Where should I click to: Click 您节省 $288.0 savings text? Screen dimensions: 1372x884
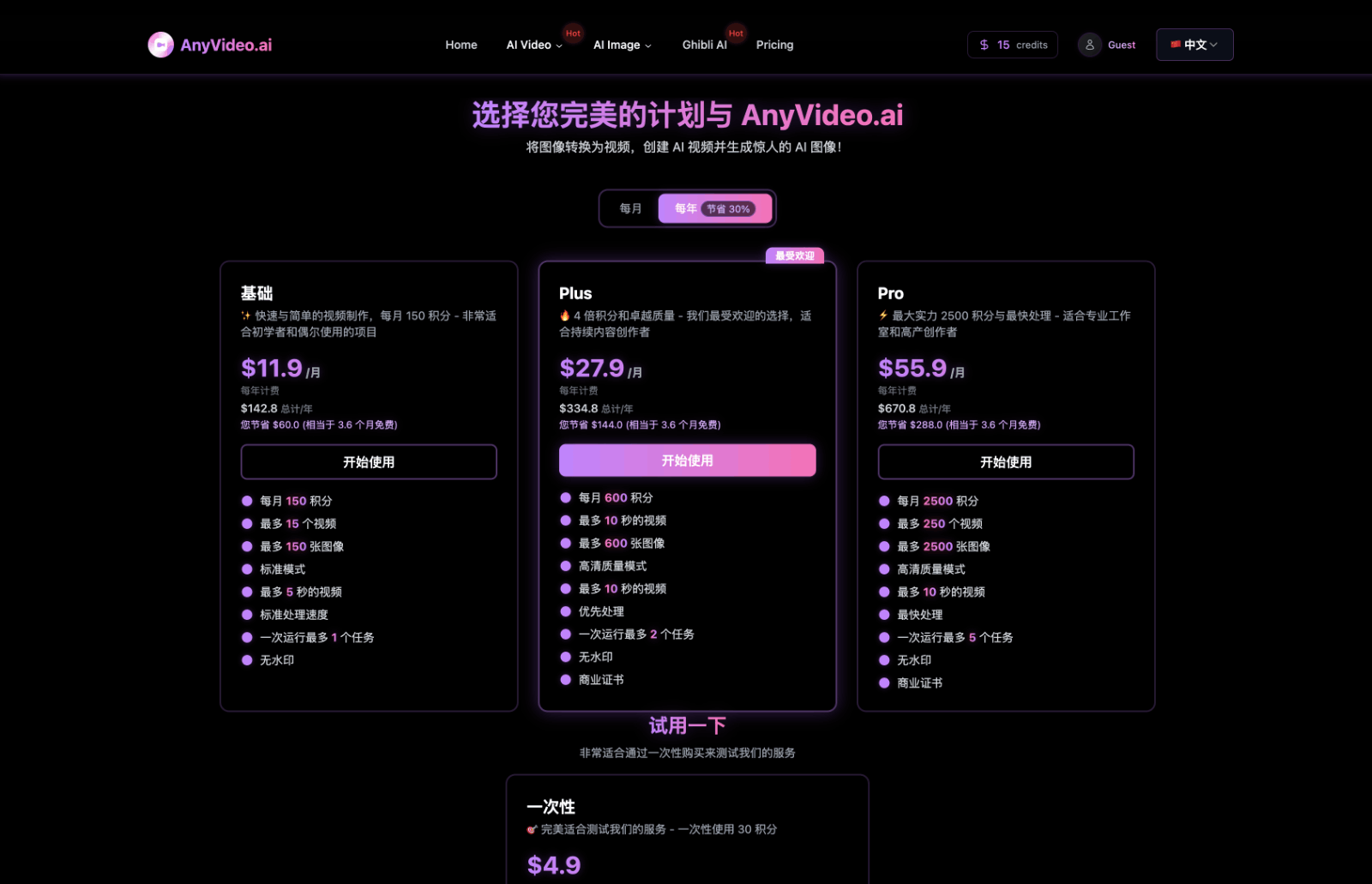pyautogui.click(x=959, y=424)
